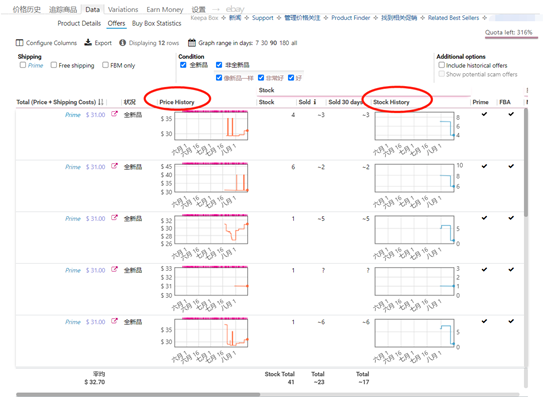Click the ebay link in top bar
The image size is (554, 397).
[x=235, y=9]
